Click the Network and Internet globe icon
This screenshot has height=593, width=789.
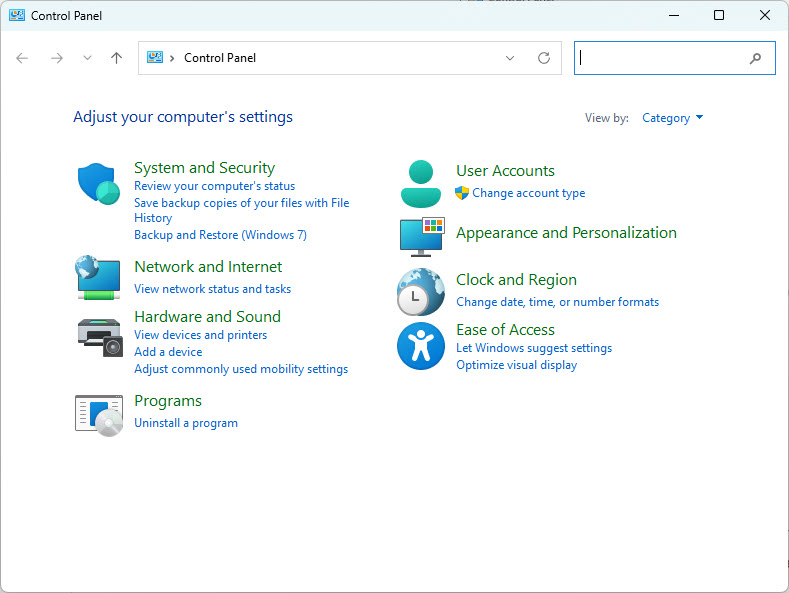coord(98,277)
